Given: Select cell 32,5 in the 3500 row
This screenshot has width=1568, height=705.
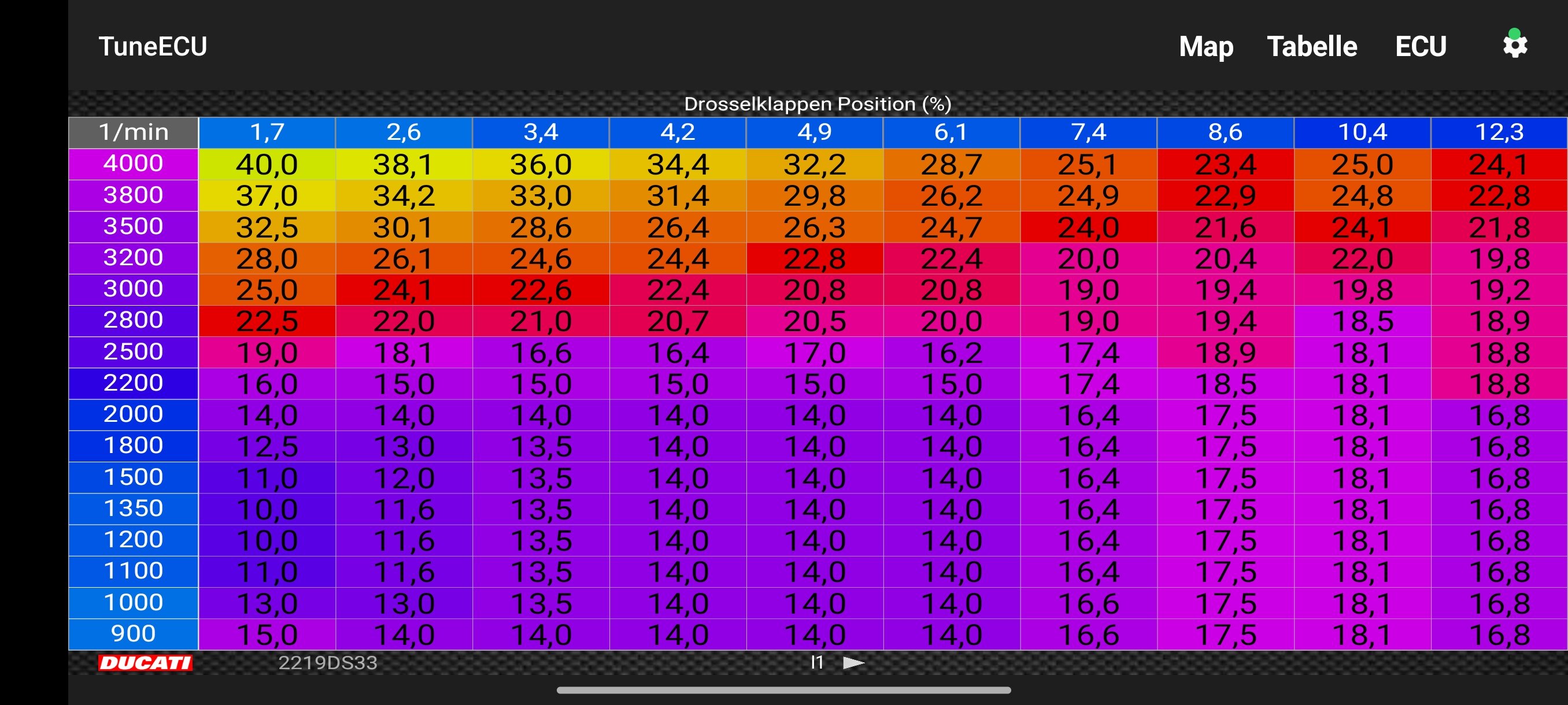Looking at the screenshot, I should tap(267, 227).
